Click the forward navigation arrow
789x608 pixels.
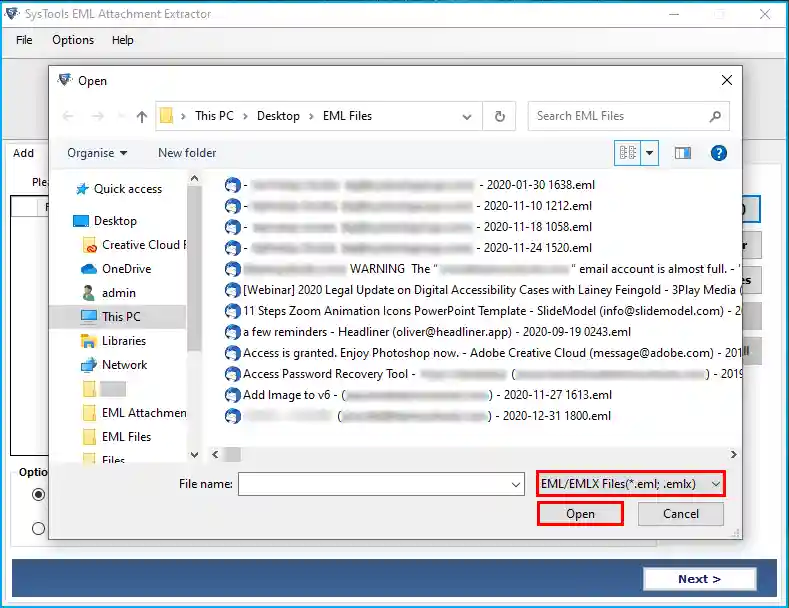98,117
